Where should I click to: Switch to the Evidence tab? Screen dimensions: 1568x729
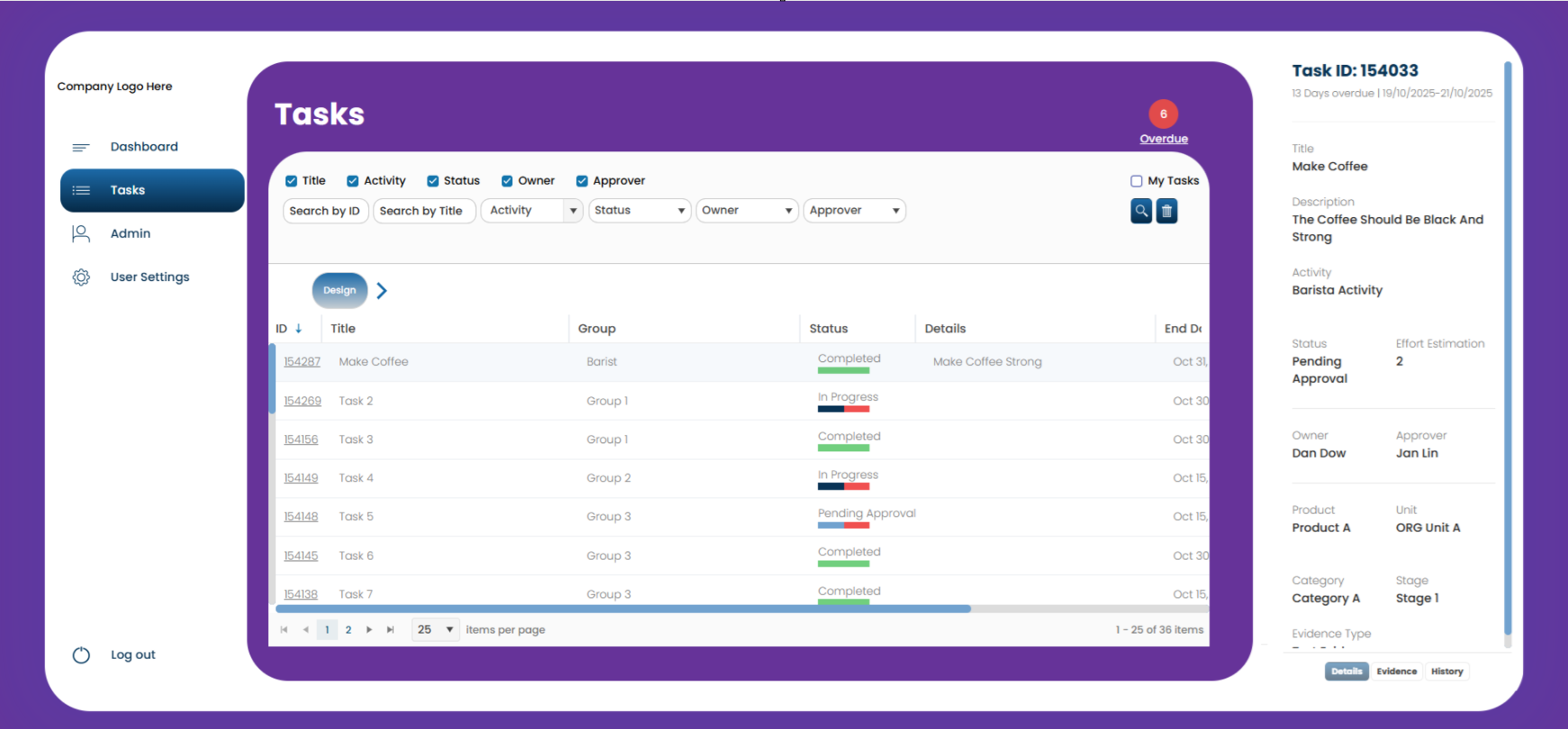click(x=1396, y=671)
